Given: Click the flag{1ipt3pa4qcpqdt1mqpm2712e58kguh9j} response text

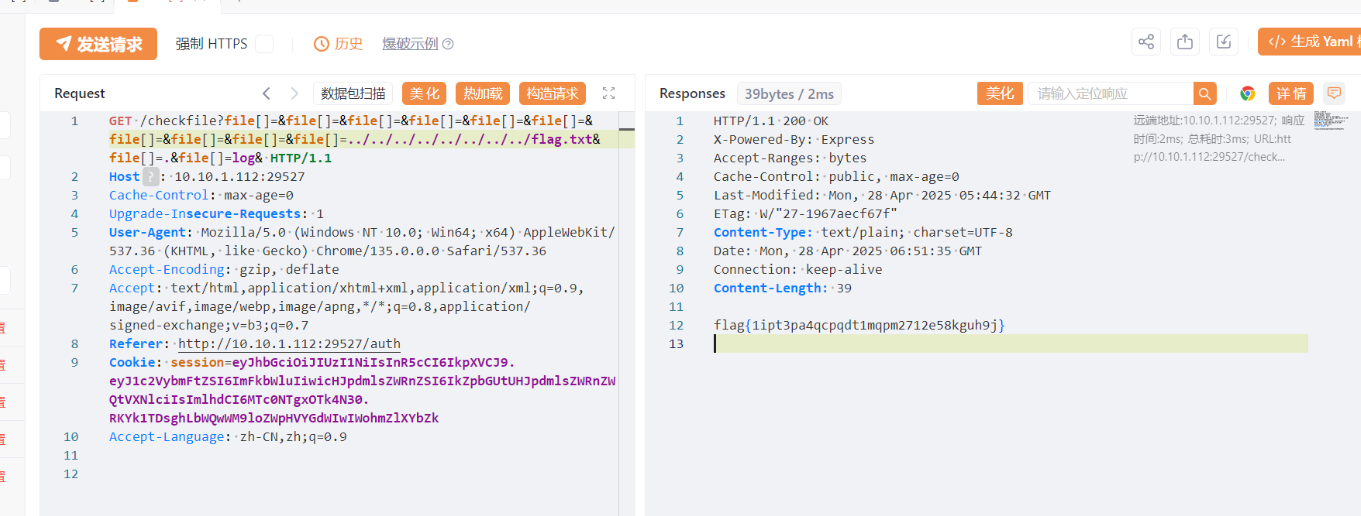Looking at the screenshot, I should coord(859,325).
